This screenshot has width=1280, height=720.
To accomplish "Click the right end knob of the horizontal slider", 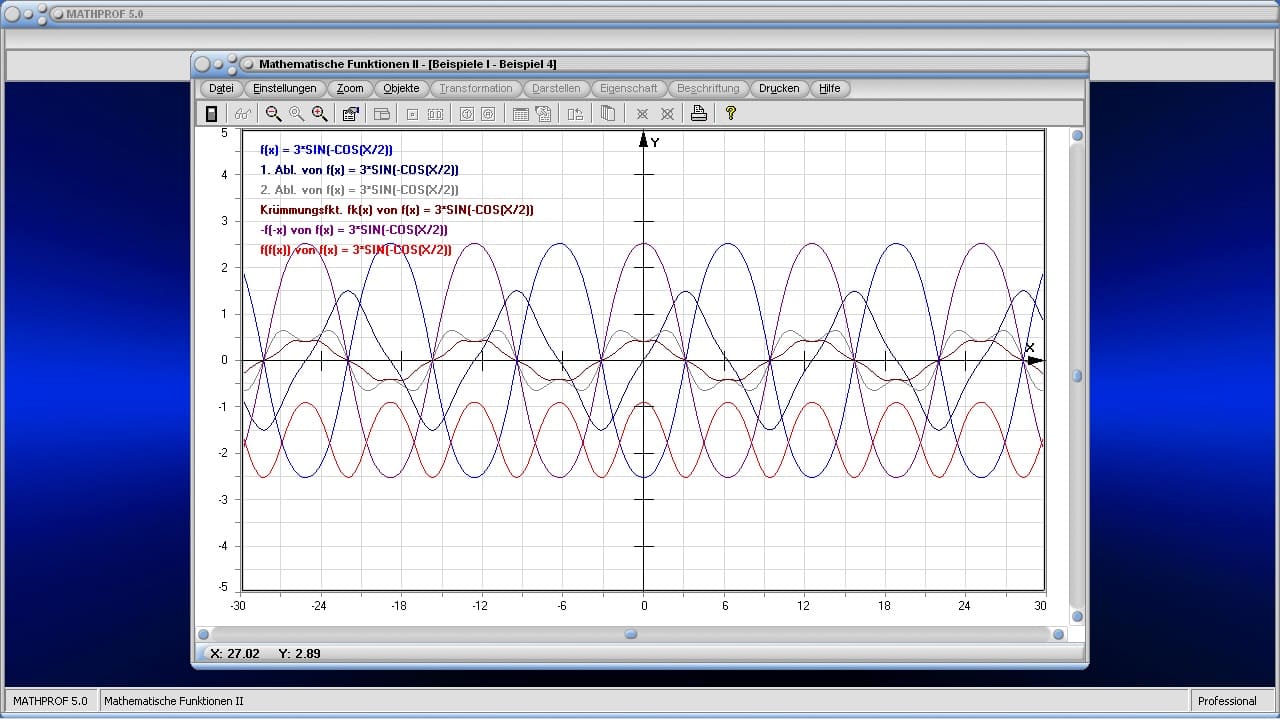I will (x=1058, y=634).
